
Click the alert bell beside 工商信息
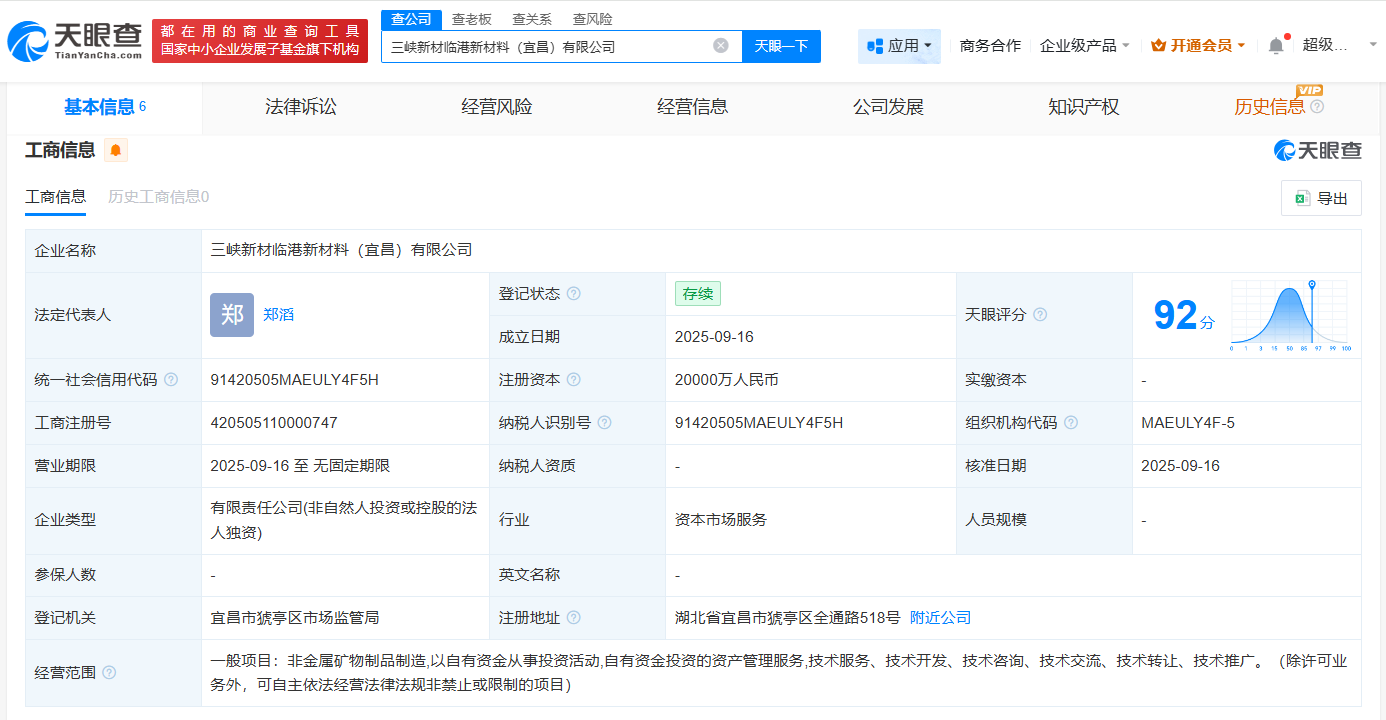point(115,149)
